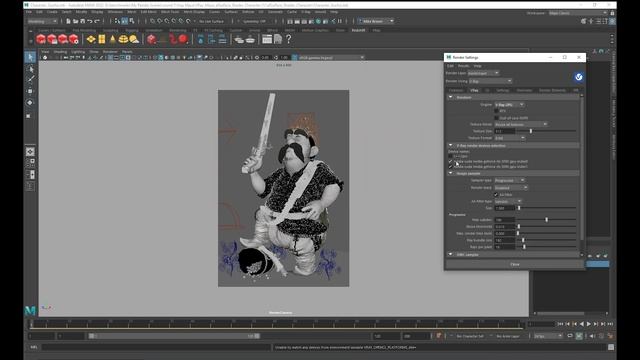
Task: Uncheck the second CUDA GeForce device
Action: [450, 167]
